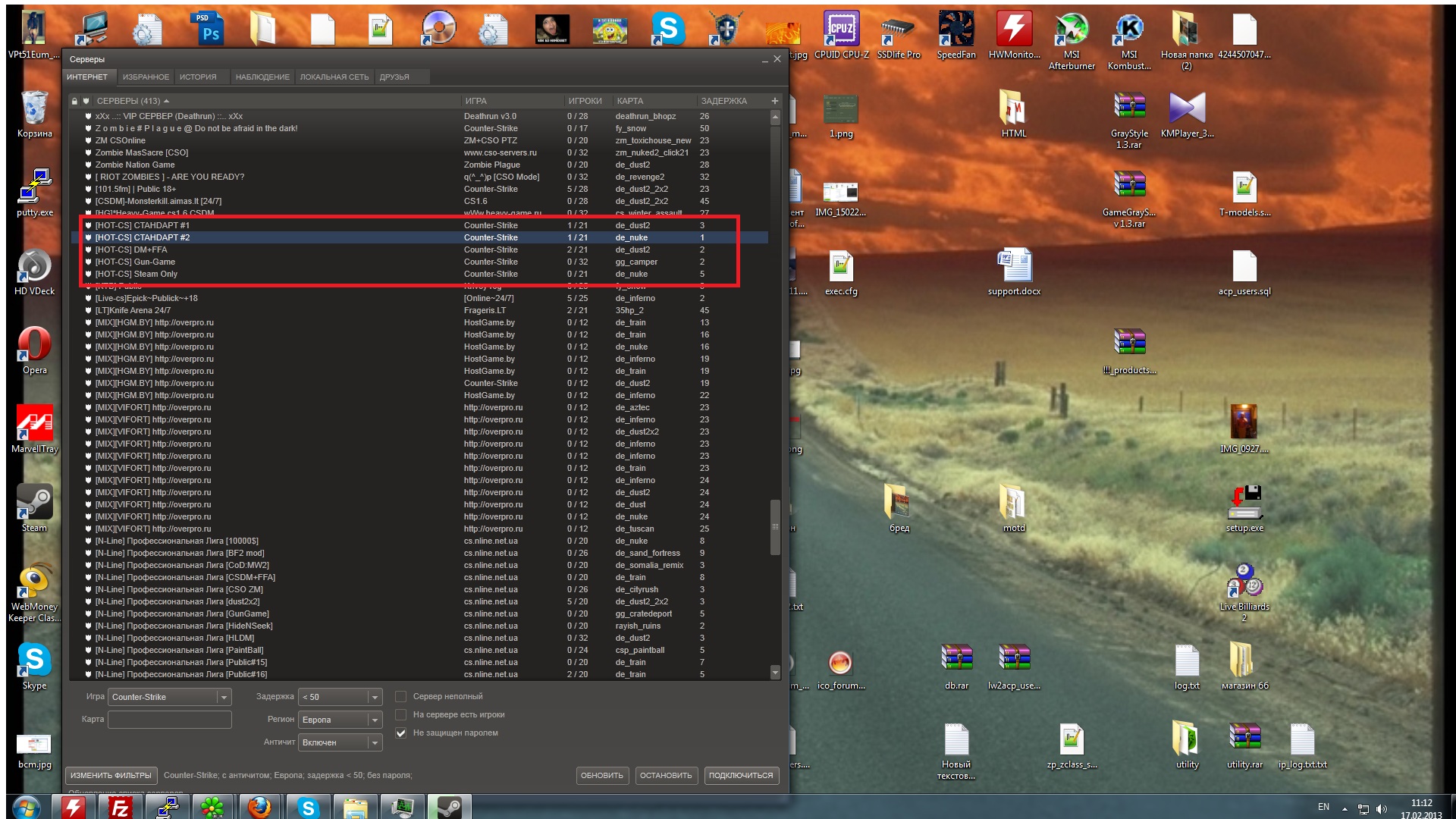
Task: Open Firefox from the taskbar
Action: click(x=260, y=808)
